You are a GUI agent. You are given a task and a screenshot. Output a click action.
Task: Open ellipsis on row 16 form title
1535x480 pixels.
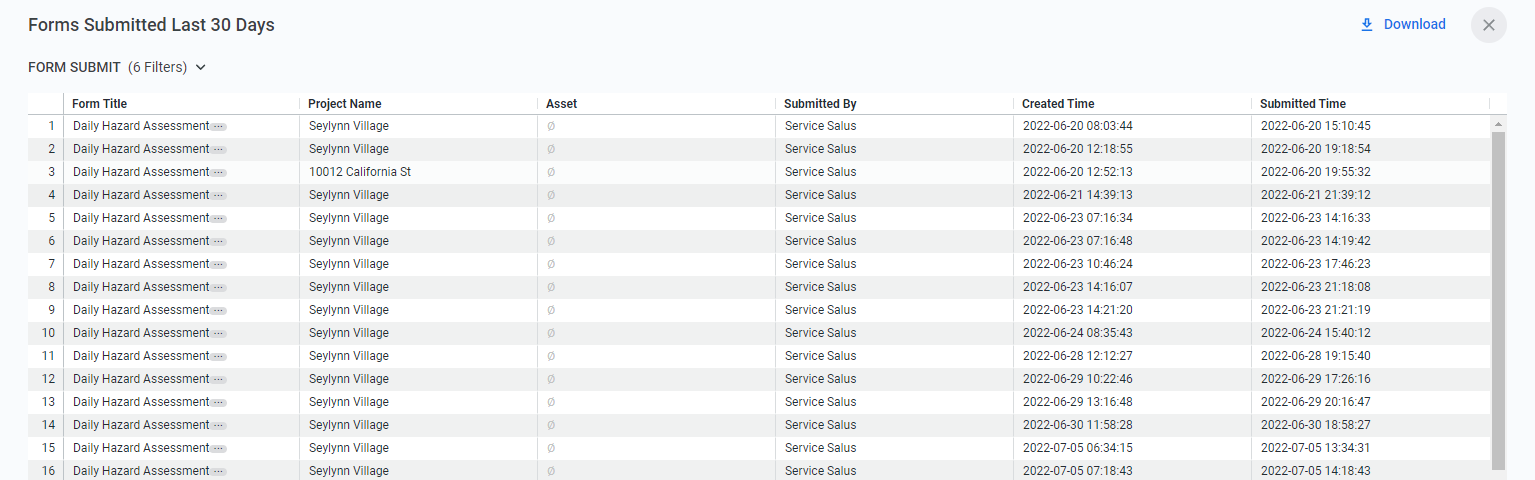(x=219, y=472)
